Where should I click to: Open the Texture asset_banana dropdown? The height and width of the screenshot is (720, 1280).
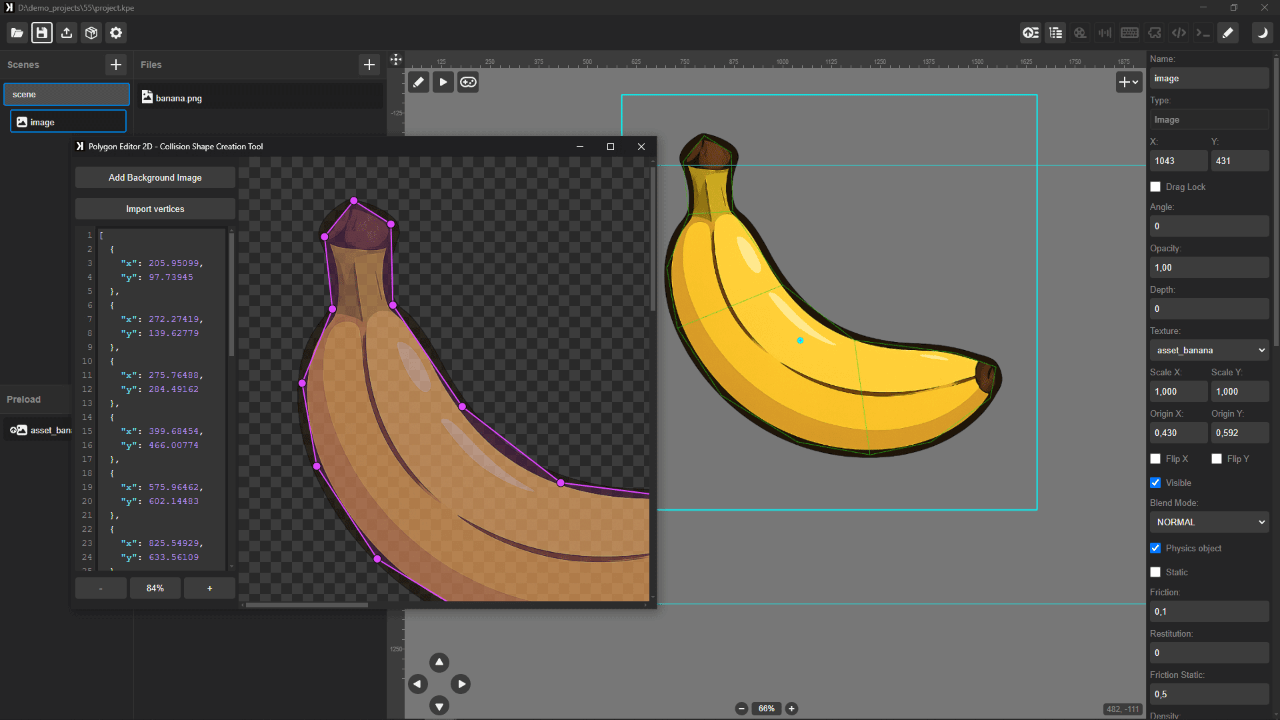(1209, 350)
